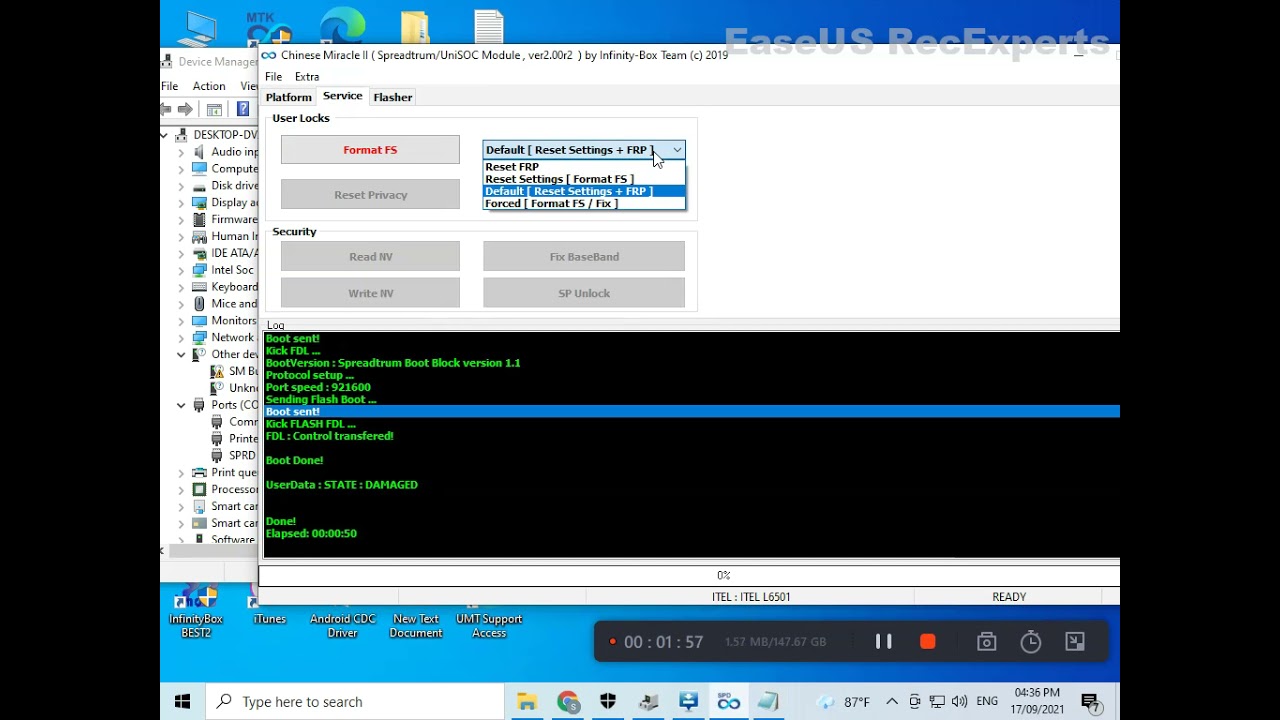Image resolution: width=1280 pixels, height=720 pixels.
Task: Click 'Port speed : 921600' log line
Action: click(318, 387)
